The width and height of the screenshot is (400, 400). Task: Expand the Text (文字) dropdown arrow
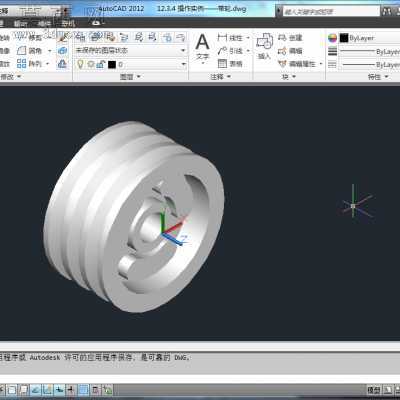[202, 63]
